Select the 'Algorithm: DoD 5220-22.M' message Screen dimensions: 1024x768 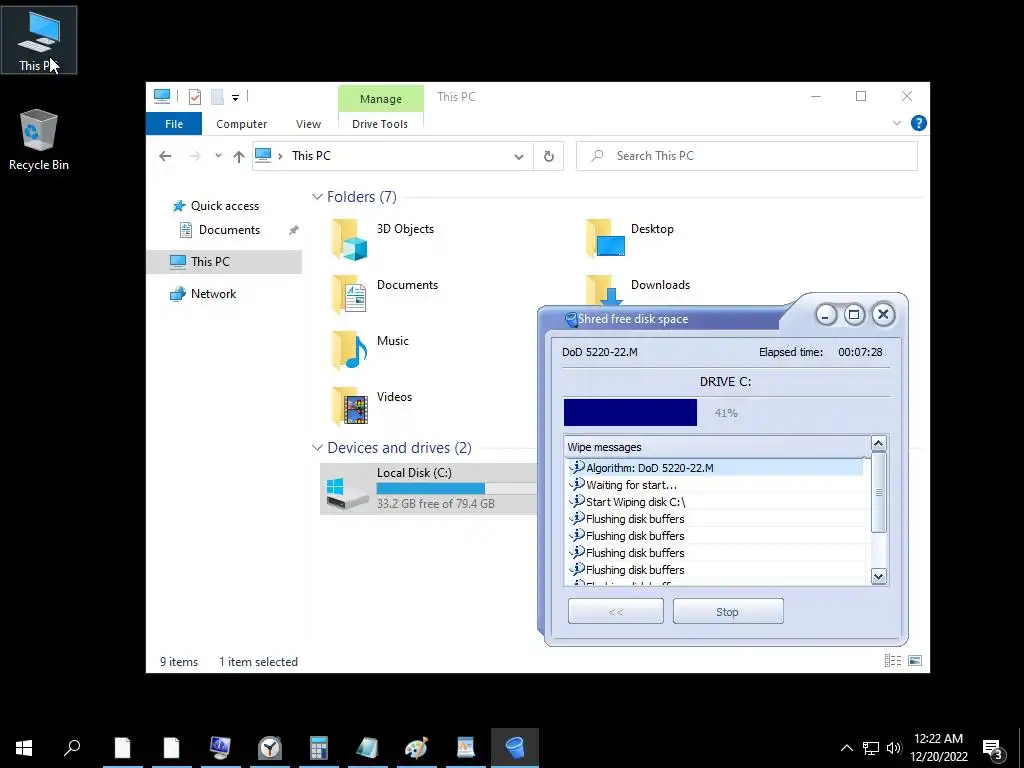pyautogui.click(x=716, y=468)
